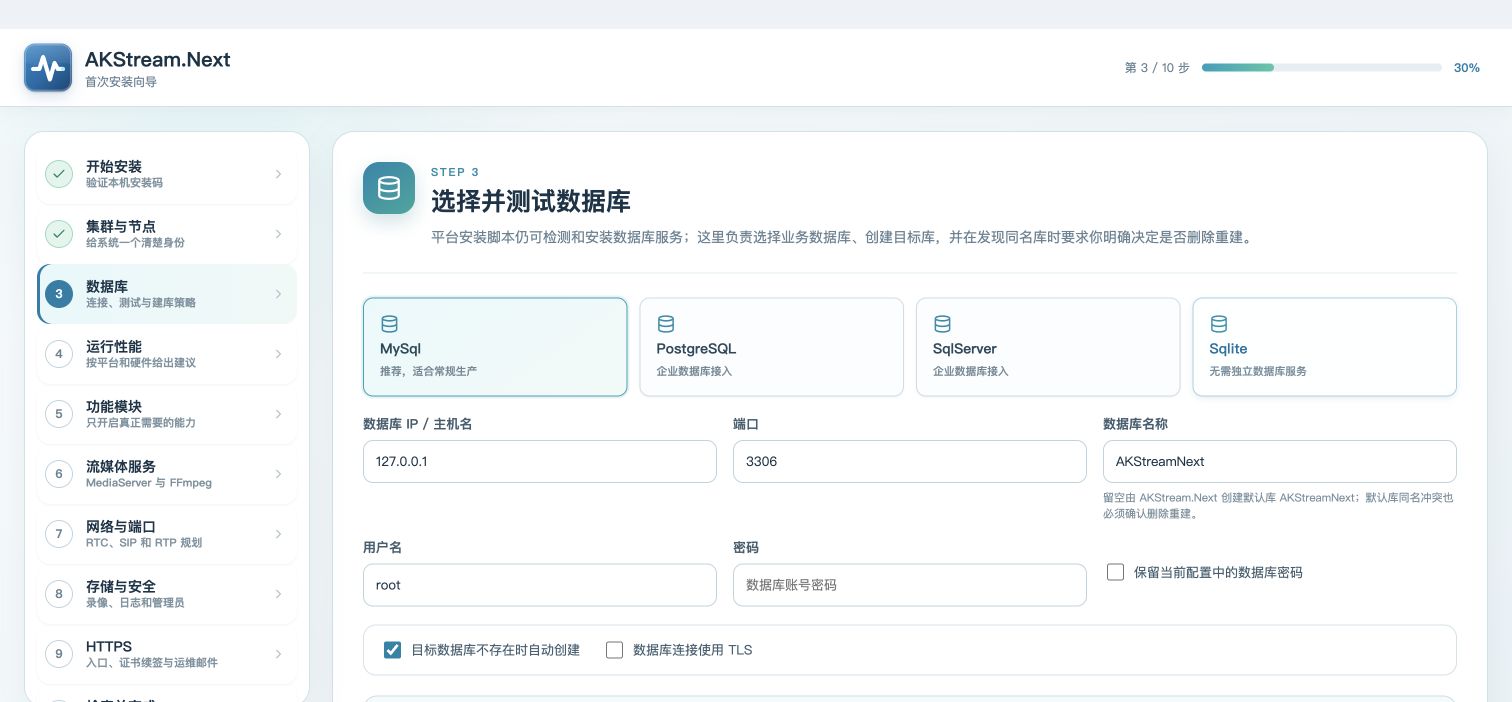Click the AKStream.Next pulse logo icon

[48, 67]
